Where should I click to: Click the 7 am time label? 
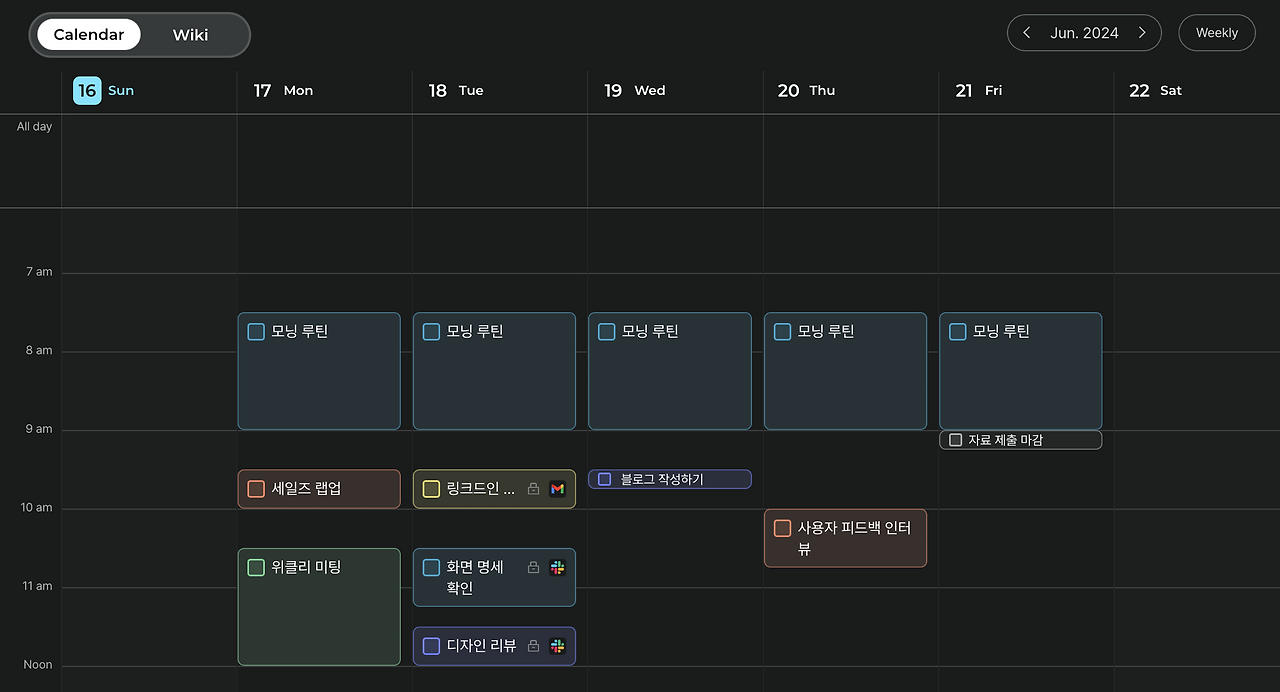pos(39,272)
